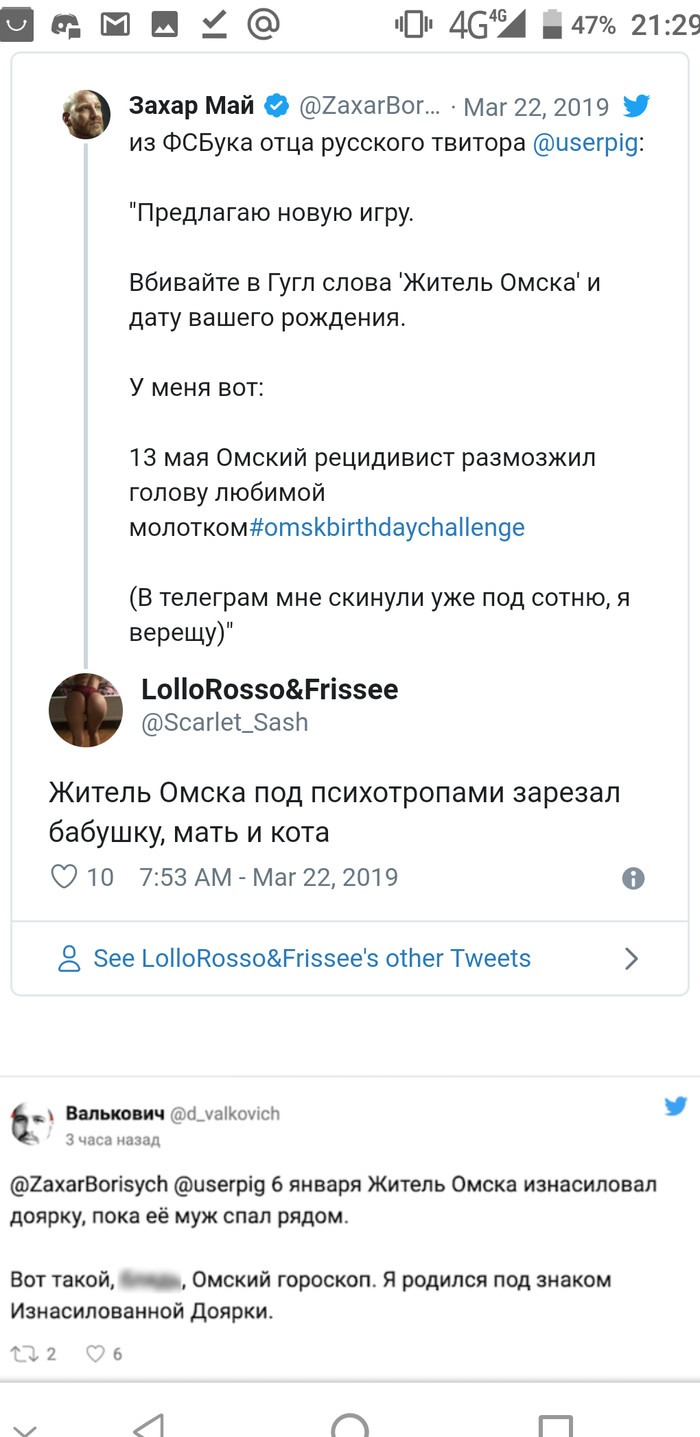Open the LolloRosso&Frissee avatar picture

pos(86,709)
